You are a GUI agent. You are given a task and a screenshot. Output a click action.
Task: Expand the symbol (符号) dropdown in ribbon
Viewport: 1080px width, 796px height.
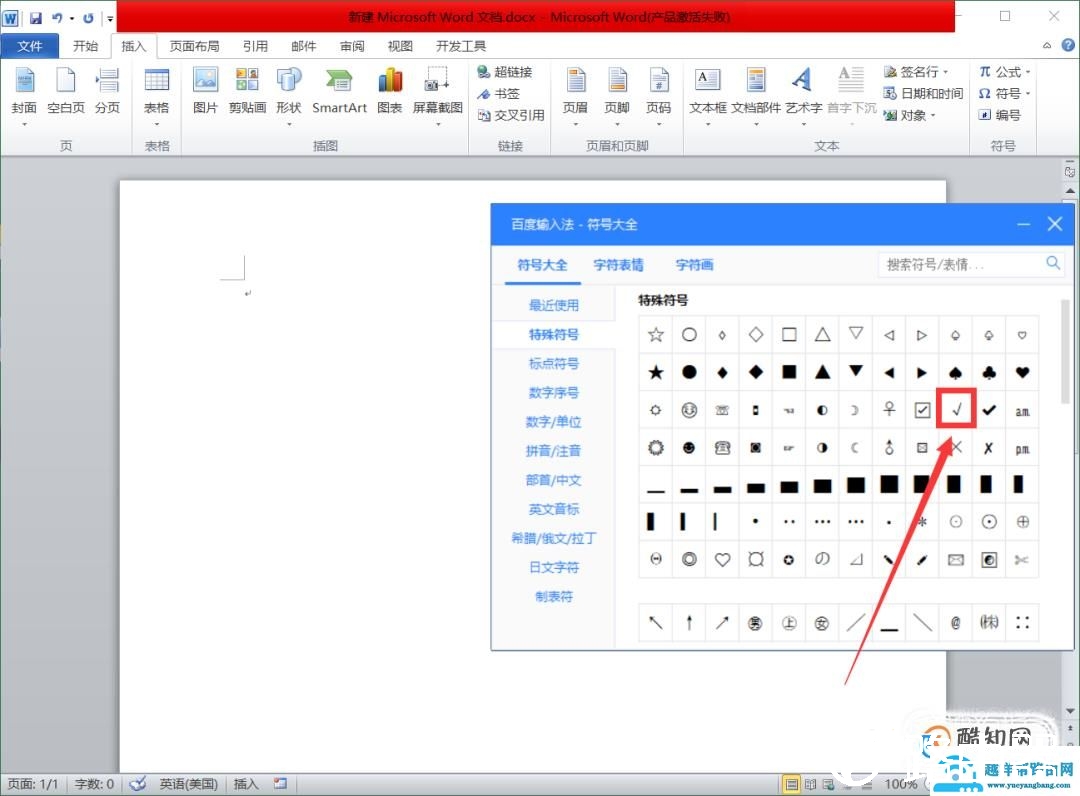pos(1028,94)
